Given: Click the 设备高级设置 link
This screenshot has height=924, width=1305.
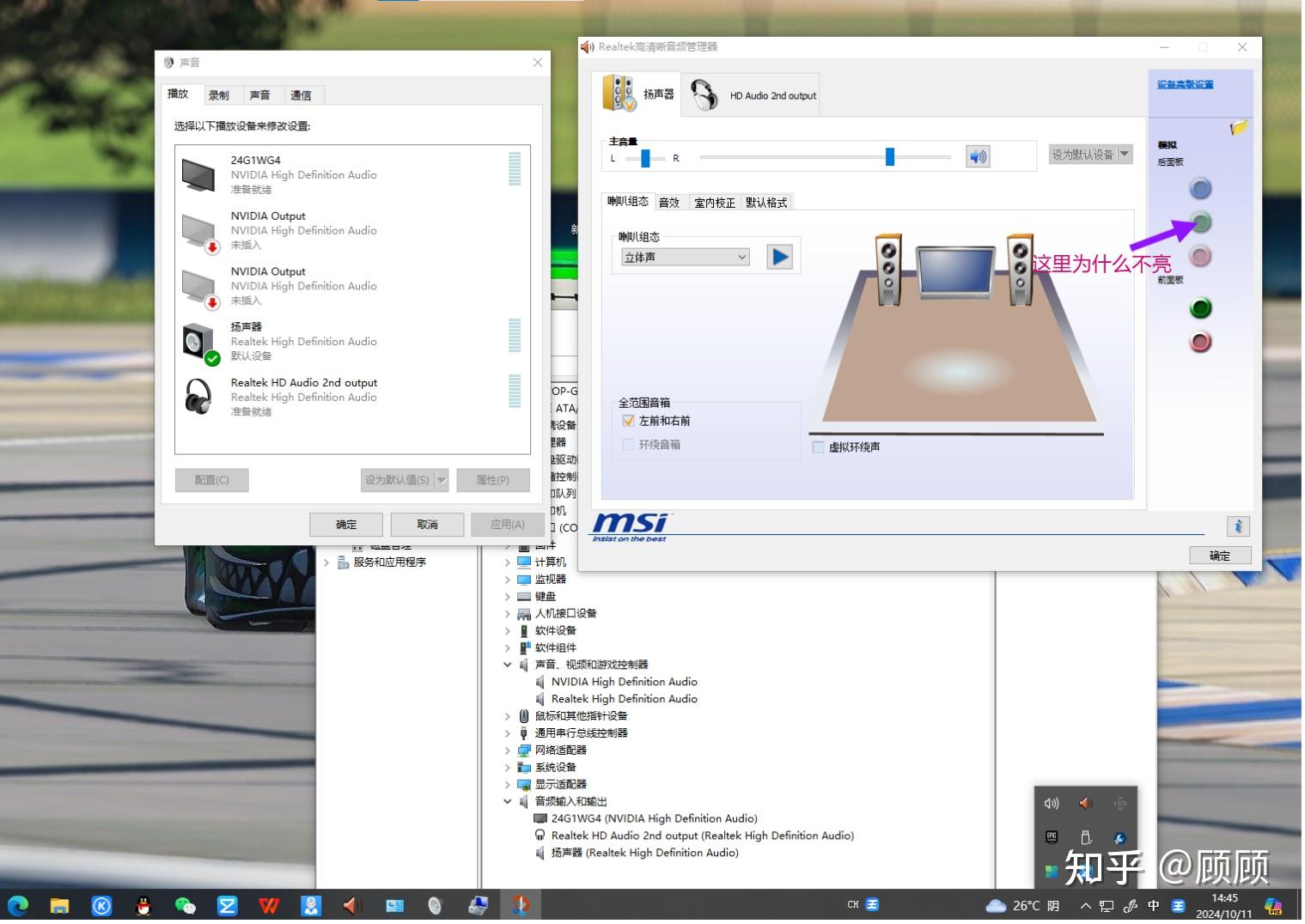Looking at the screenshot, I should [x=1185, y=84].
